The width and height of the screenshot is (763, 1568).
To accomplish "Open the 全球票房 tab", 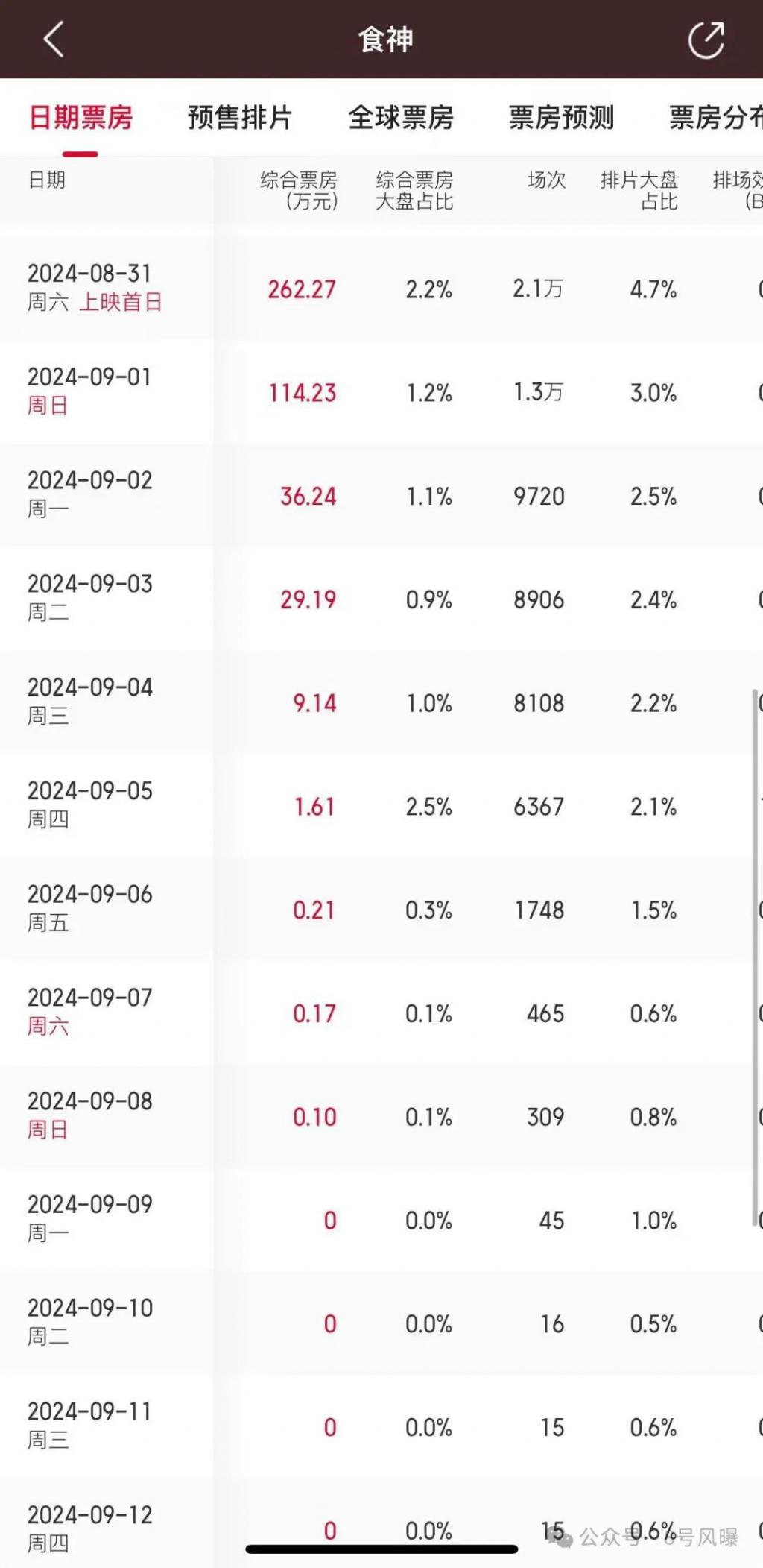I will 401,118.
